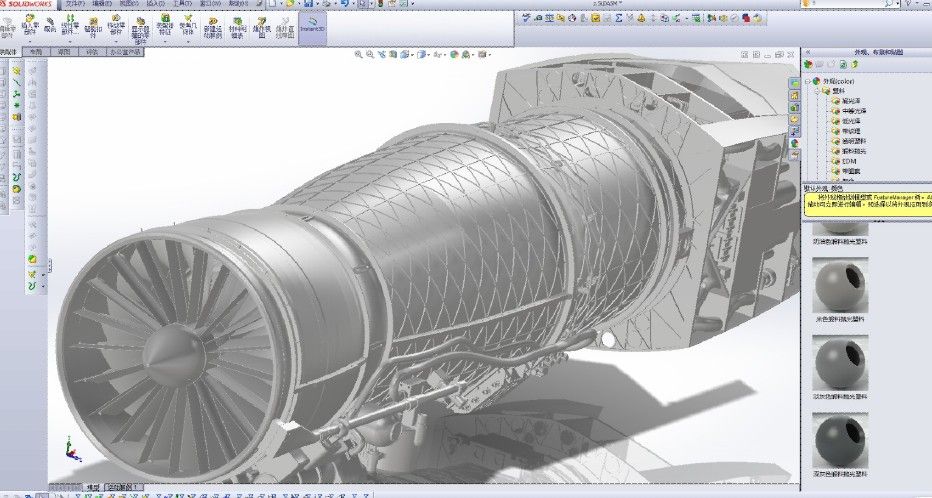932x498 pixels.
Task: Expand View Settings dropdown
Action: 490,55
